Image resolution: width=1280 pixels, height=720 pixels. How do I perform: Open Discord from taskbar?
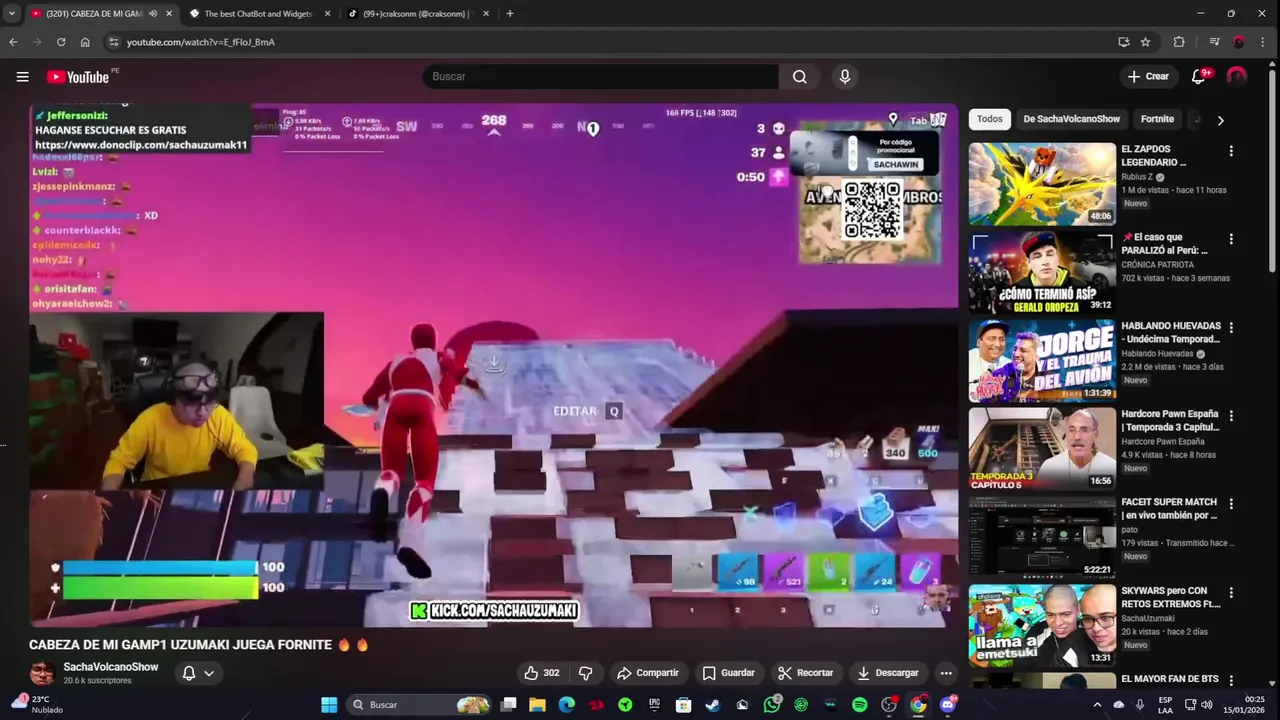[x=948, y=705]
